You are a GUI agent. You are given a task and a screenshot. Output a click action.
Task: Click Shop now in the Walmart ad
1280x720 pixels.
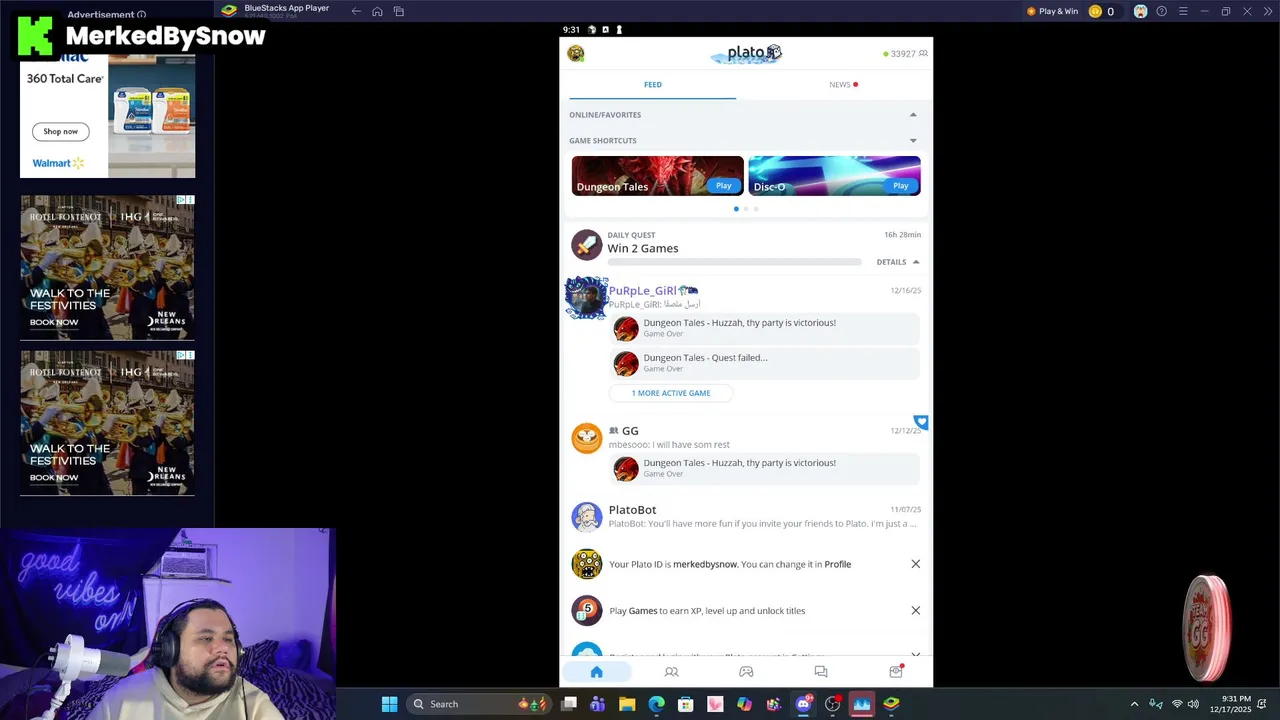tap(60, 131)
